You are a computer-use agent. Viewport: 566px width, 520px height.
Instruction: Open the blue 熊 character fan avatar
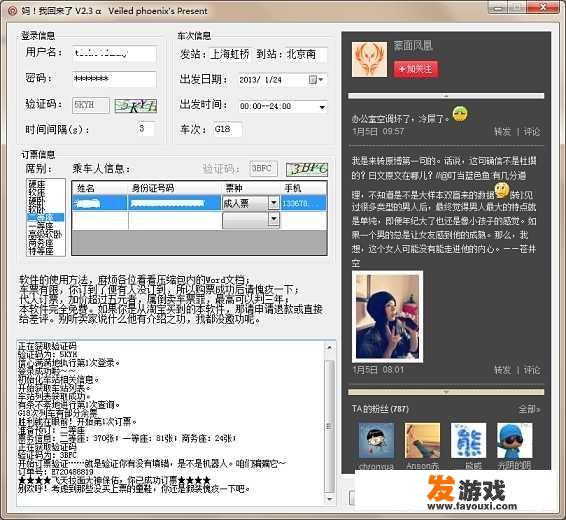coord(469,441)
